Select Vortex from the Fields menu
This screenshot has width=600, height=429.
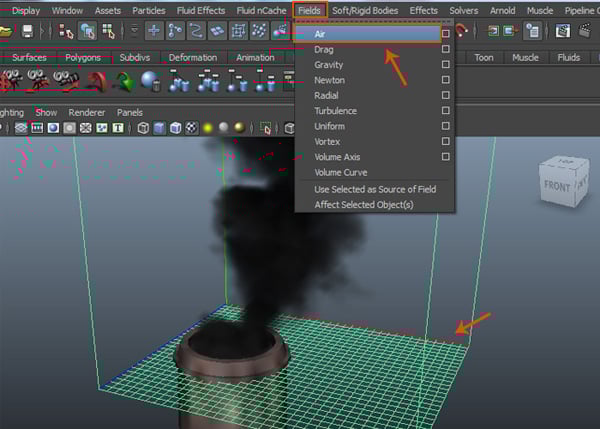[327, 142]
